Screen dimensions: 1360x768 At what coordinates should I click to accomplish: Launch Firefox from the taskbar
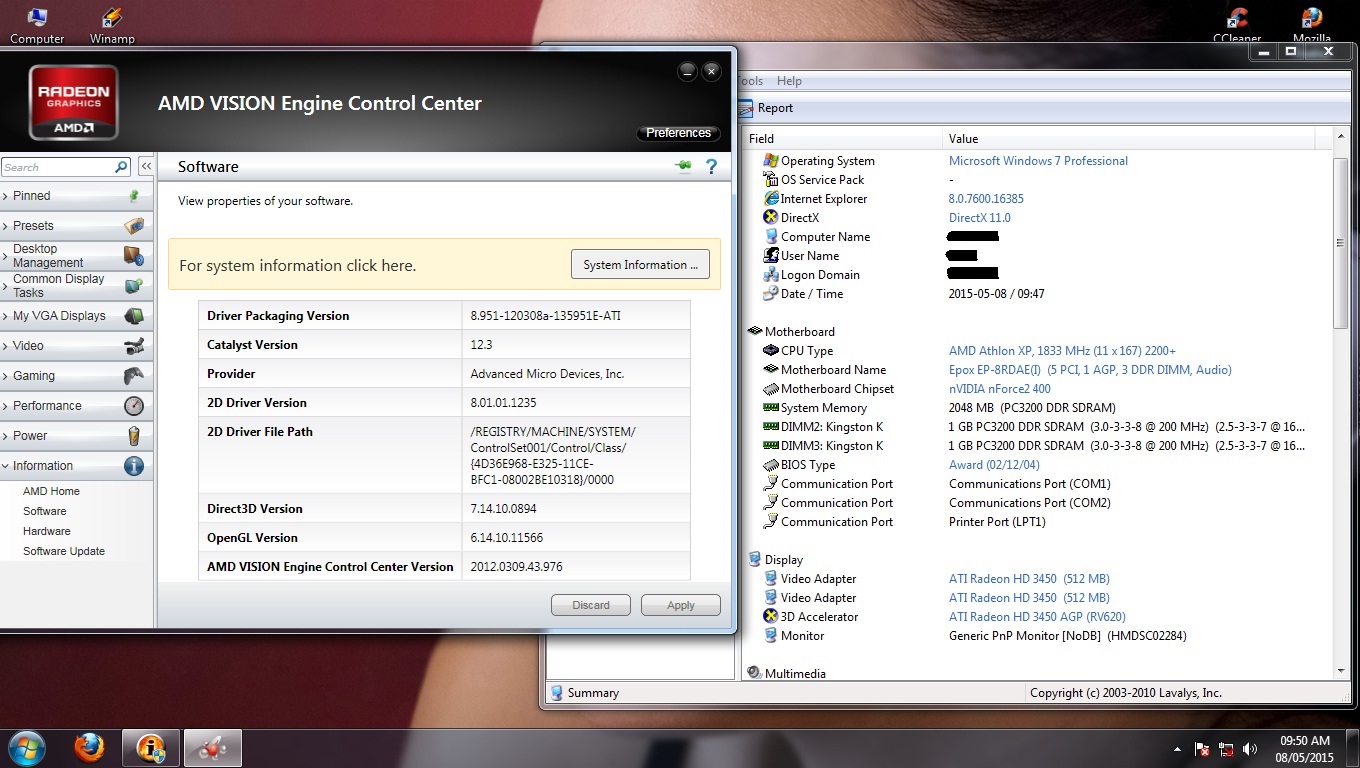pyautogui.click(x=89, y=748)
